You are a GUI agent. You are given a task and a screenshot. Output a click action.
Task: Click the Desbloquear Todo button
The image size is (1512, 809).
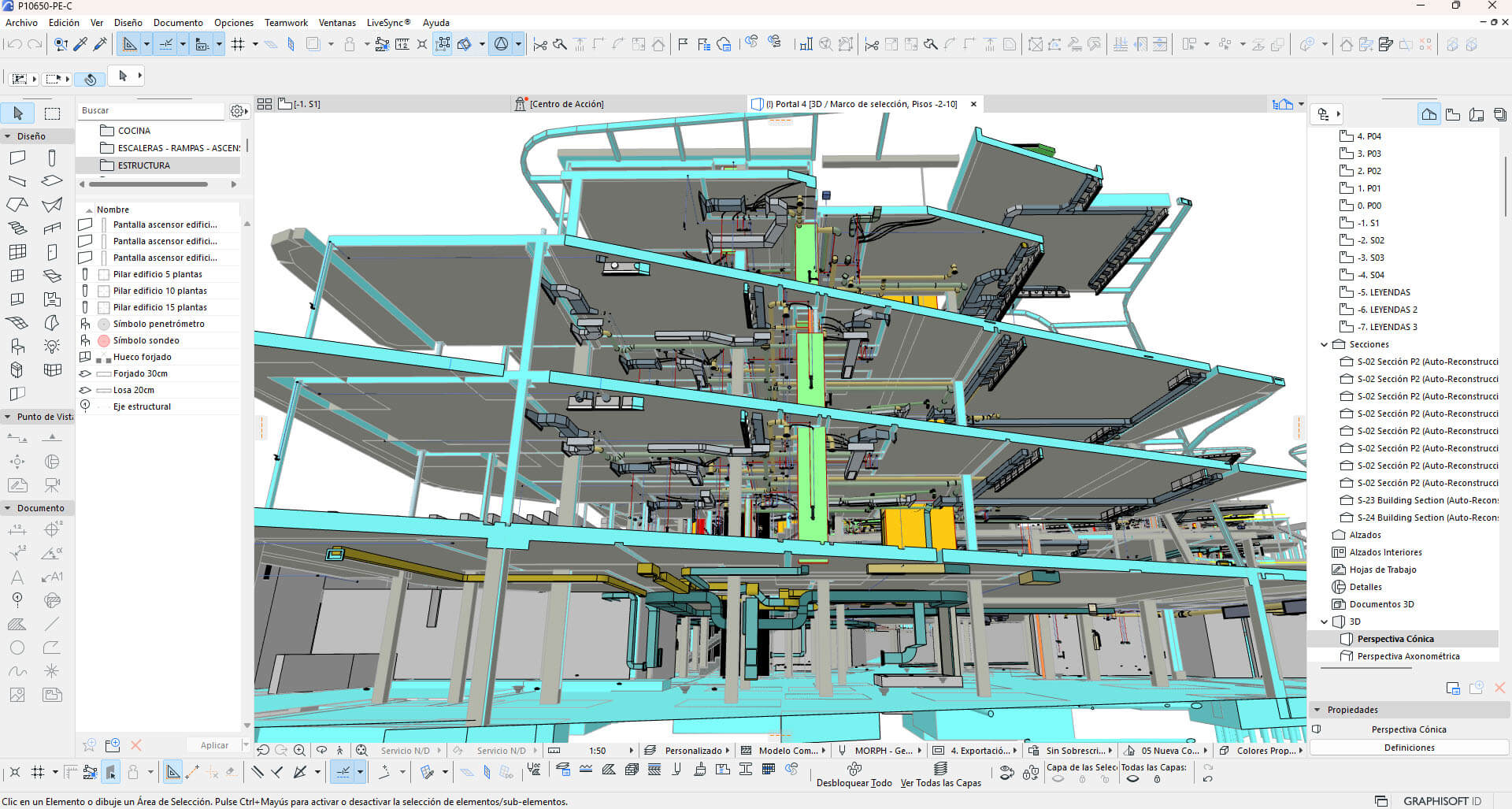pyautogui.click(x=854, y=775)
